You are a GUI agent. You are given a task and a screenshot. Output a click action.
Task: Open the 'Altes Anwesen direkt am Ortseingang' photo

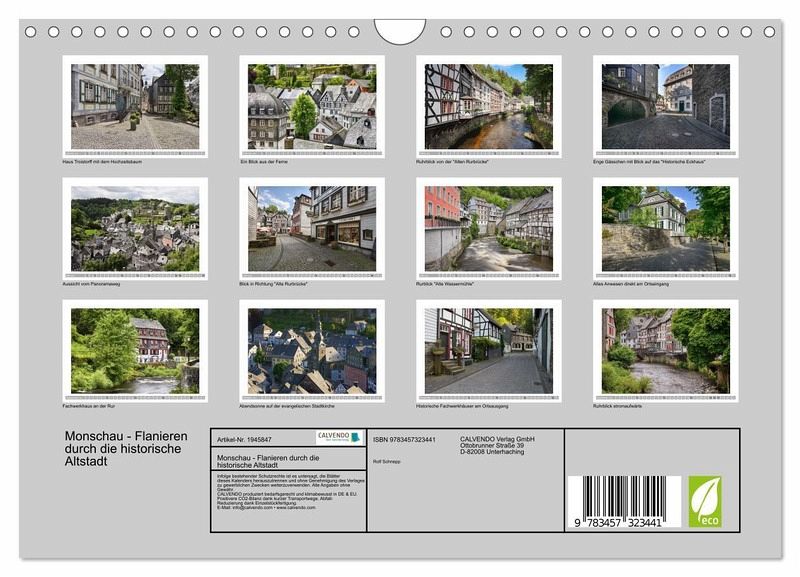[665, 229]
